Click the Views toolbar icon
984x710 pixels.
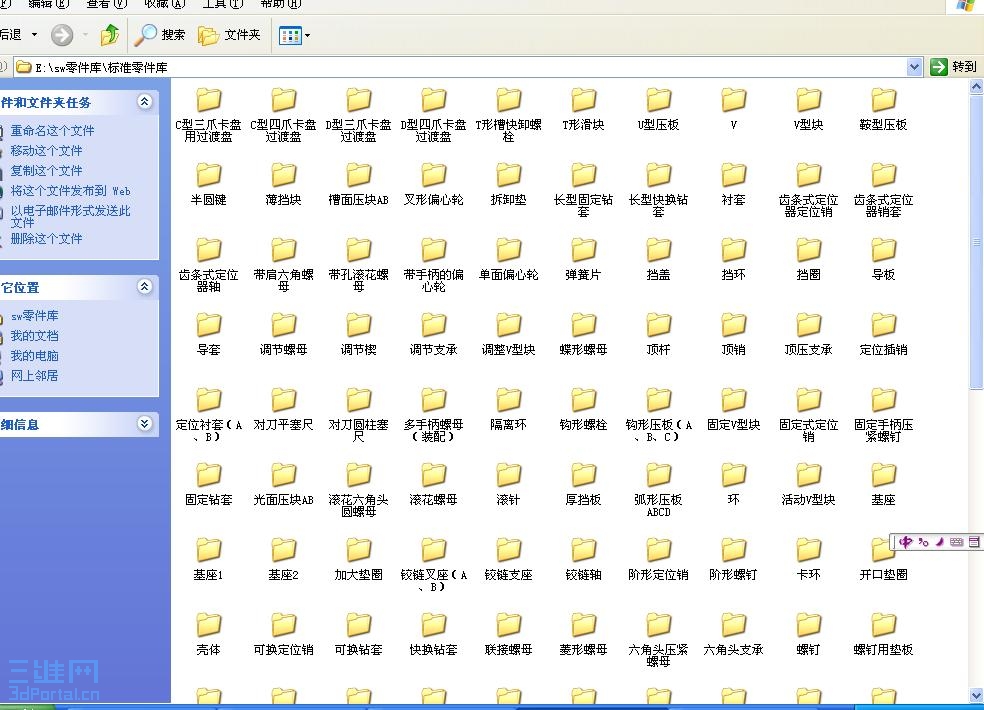click(x=291, y=35)
